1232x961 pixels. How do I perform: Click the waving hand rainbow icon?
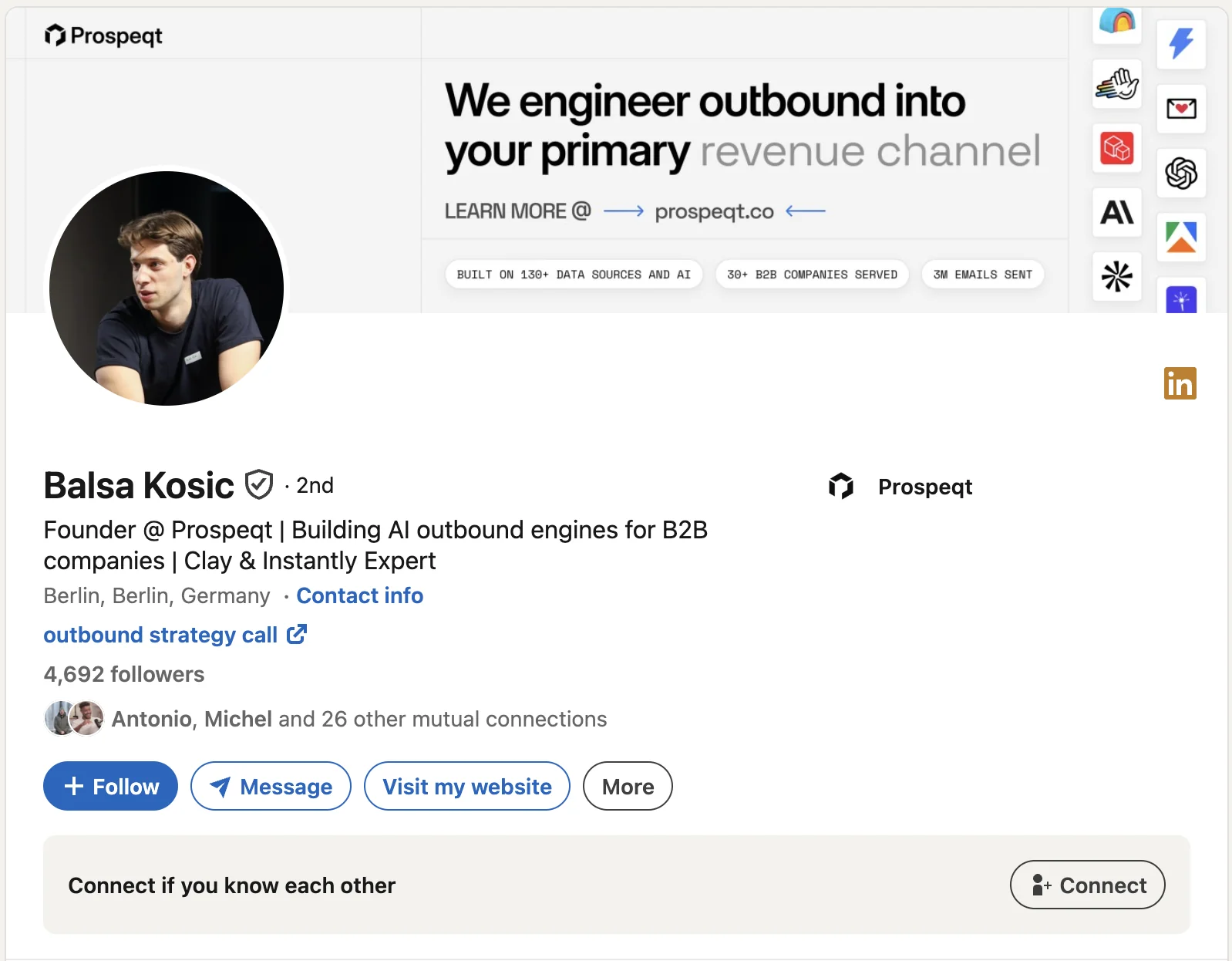(x=1116, y=83)
